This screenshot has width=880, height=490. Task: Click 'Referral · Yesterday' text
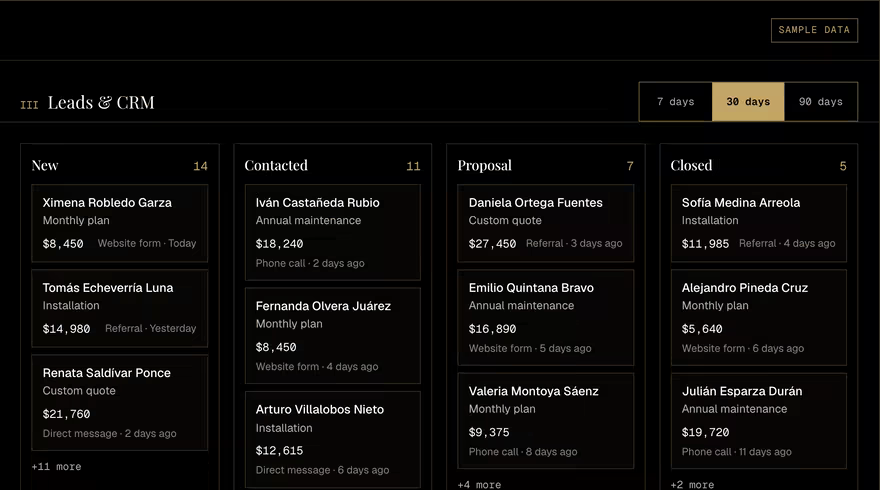(150, 328)
